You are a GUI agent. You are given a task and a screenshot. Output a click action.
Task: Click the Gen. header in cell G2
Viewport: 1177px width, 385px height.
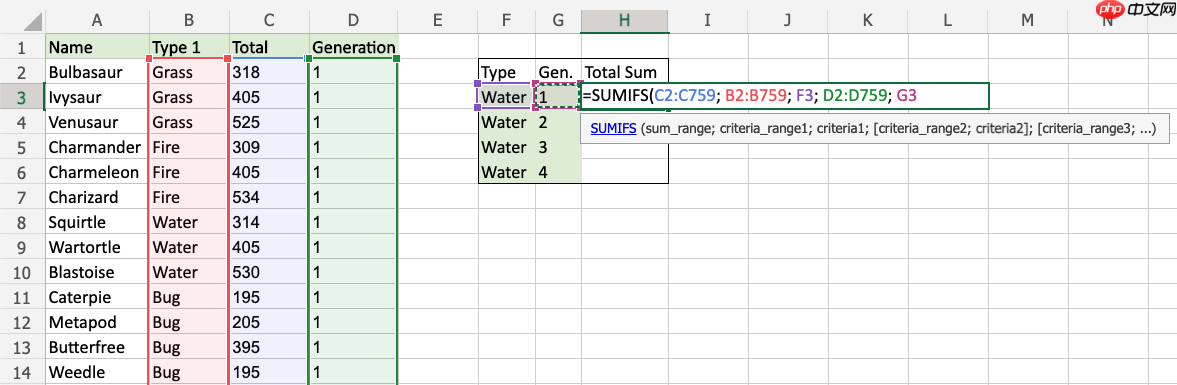pos(558,72)
